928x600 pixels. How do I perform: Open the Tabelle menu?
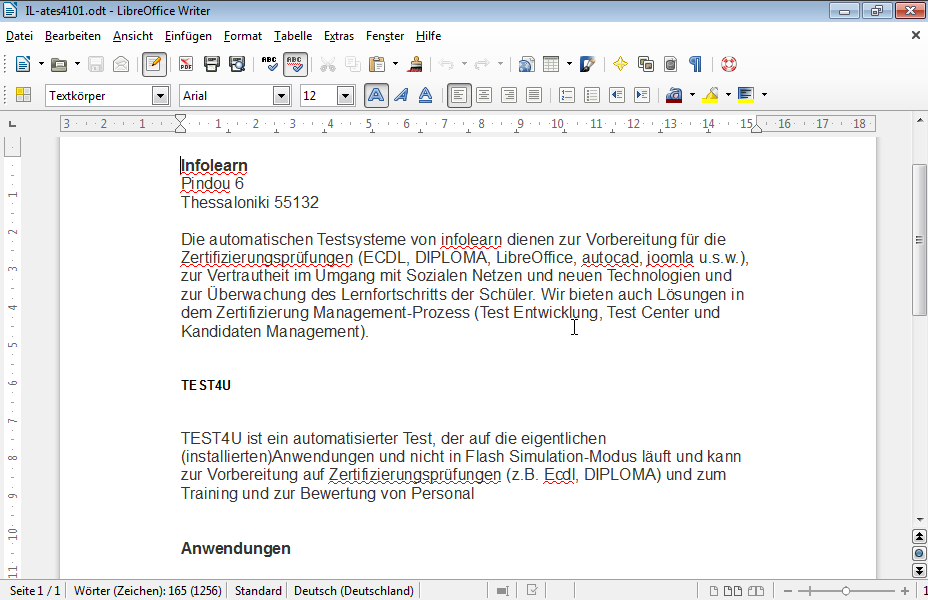point(293,36)
